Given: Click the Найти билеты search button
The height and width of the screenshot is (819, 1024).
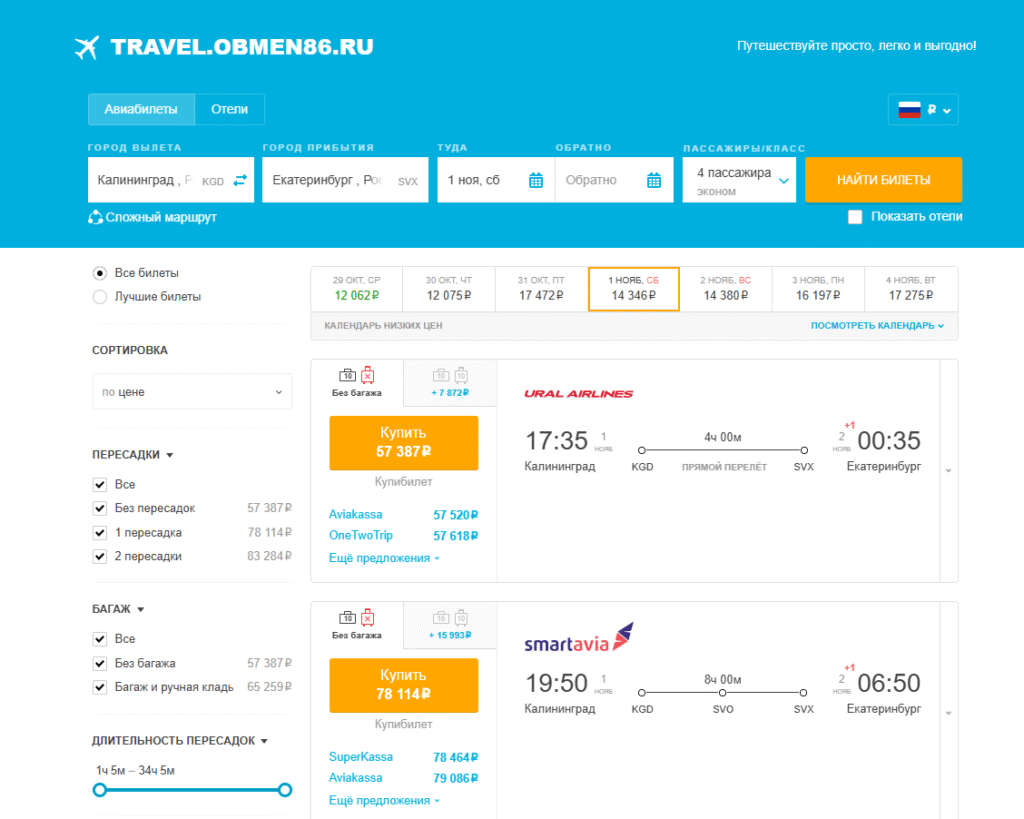Looking at the screenshot, I should click(x=883, y=180).
